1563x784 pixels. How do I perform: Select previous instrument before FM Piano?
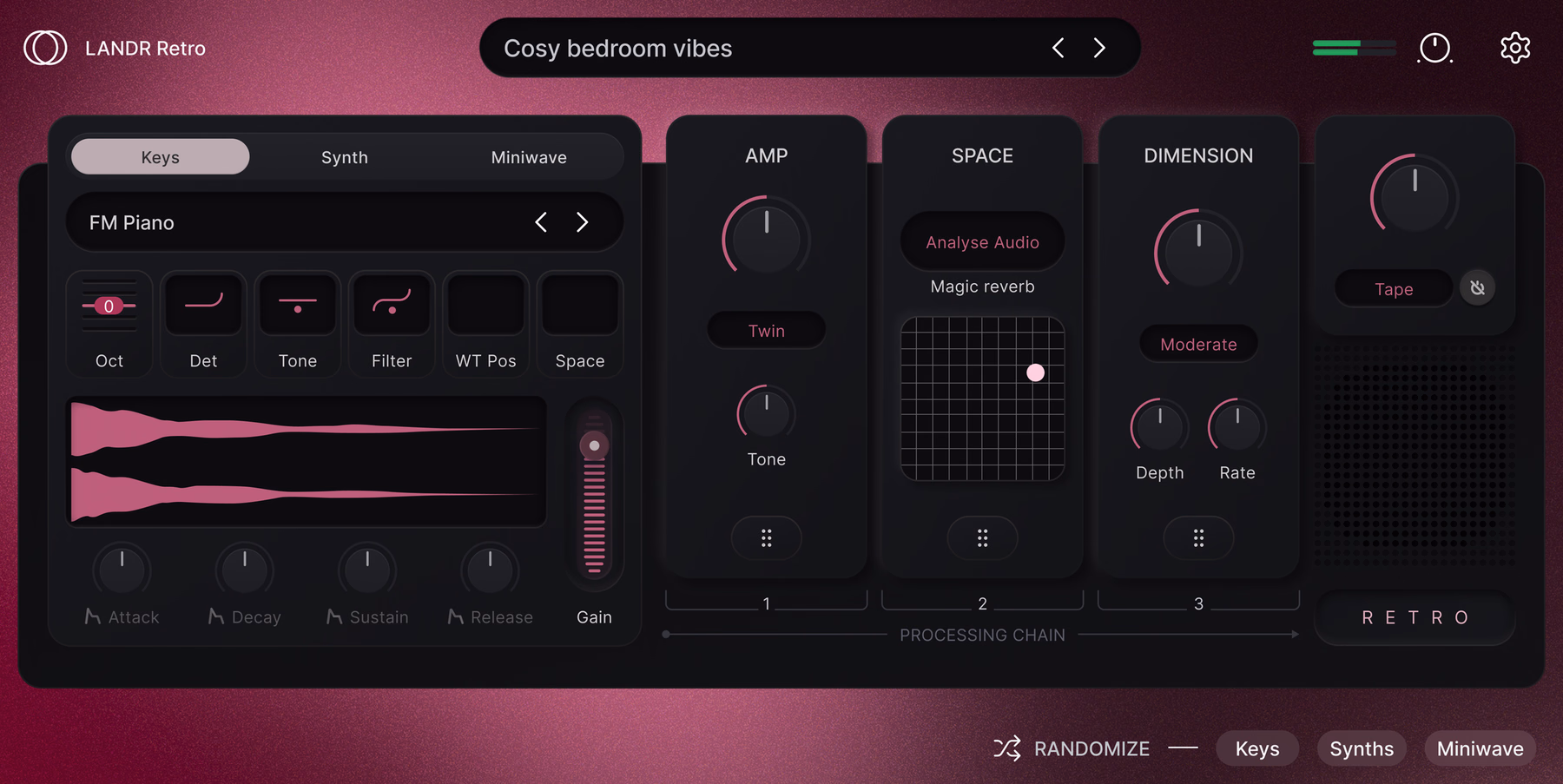[x=541, y=222]
